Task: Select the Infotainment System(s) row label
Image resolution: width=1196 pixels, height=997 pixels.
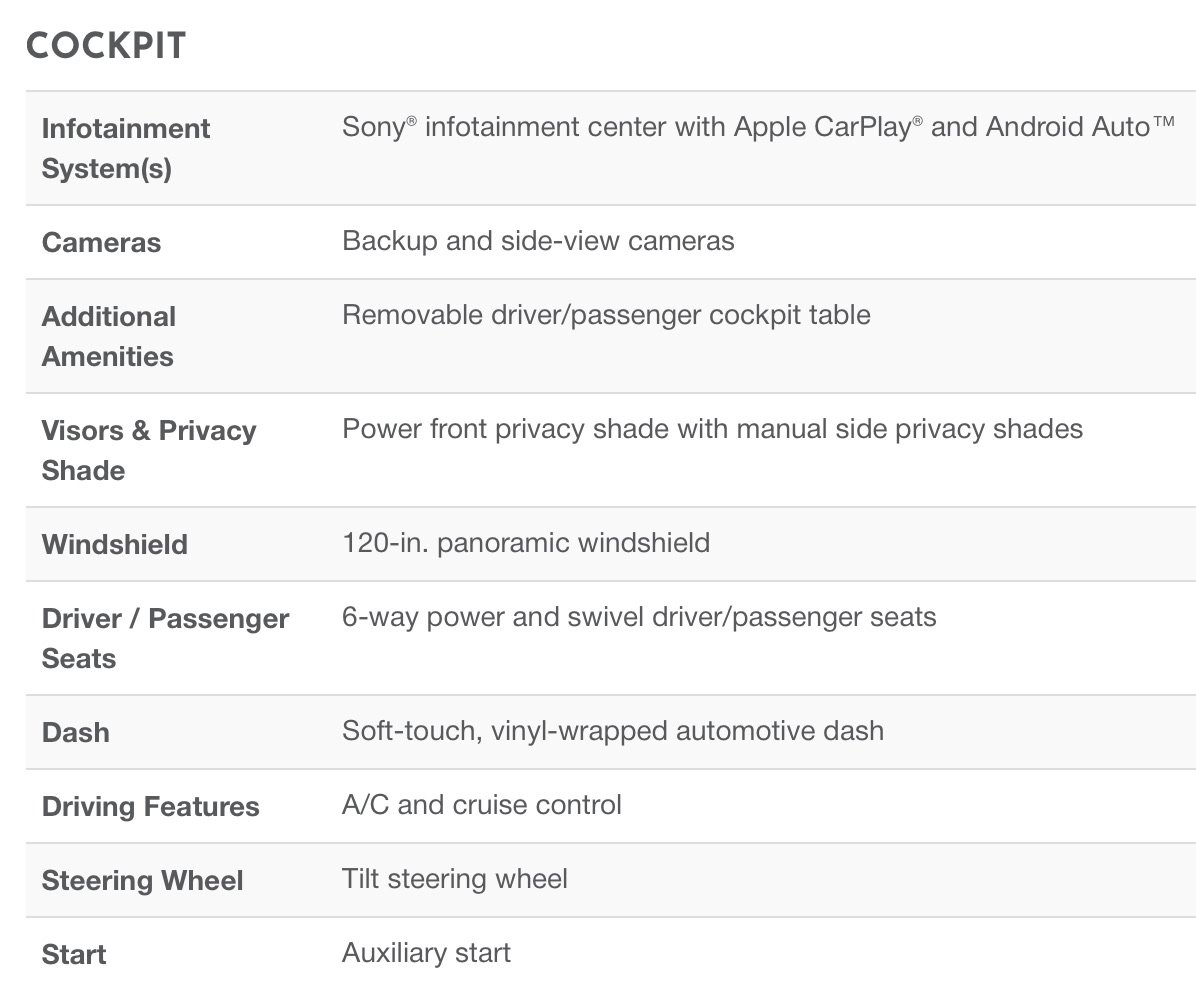Action: click(126, 148)
